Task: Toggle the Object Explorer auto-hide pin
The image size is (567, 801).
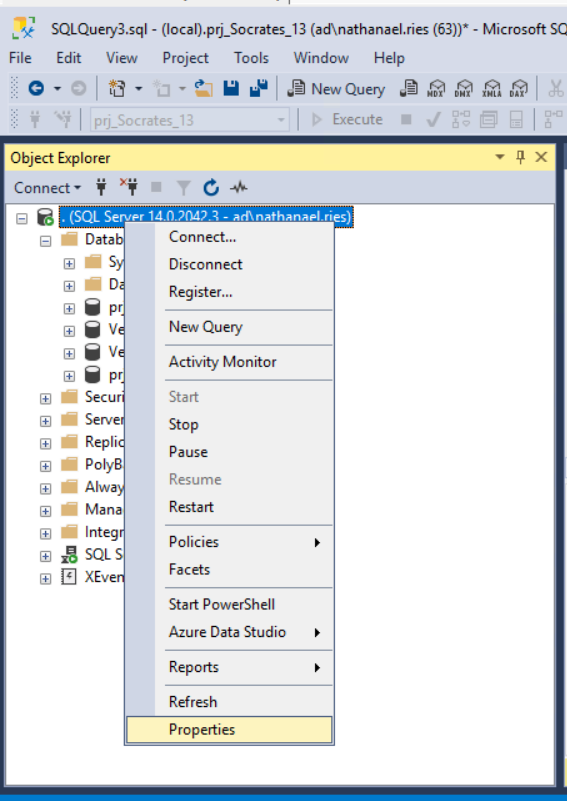Action: click(521, 157)
